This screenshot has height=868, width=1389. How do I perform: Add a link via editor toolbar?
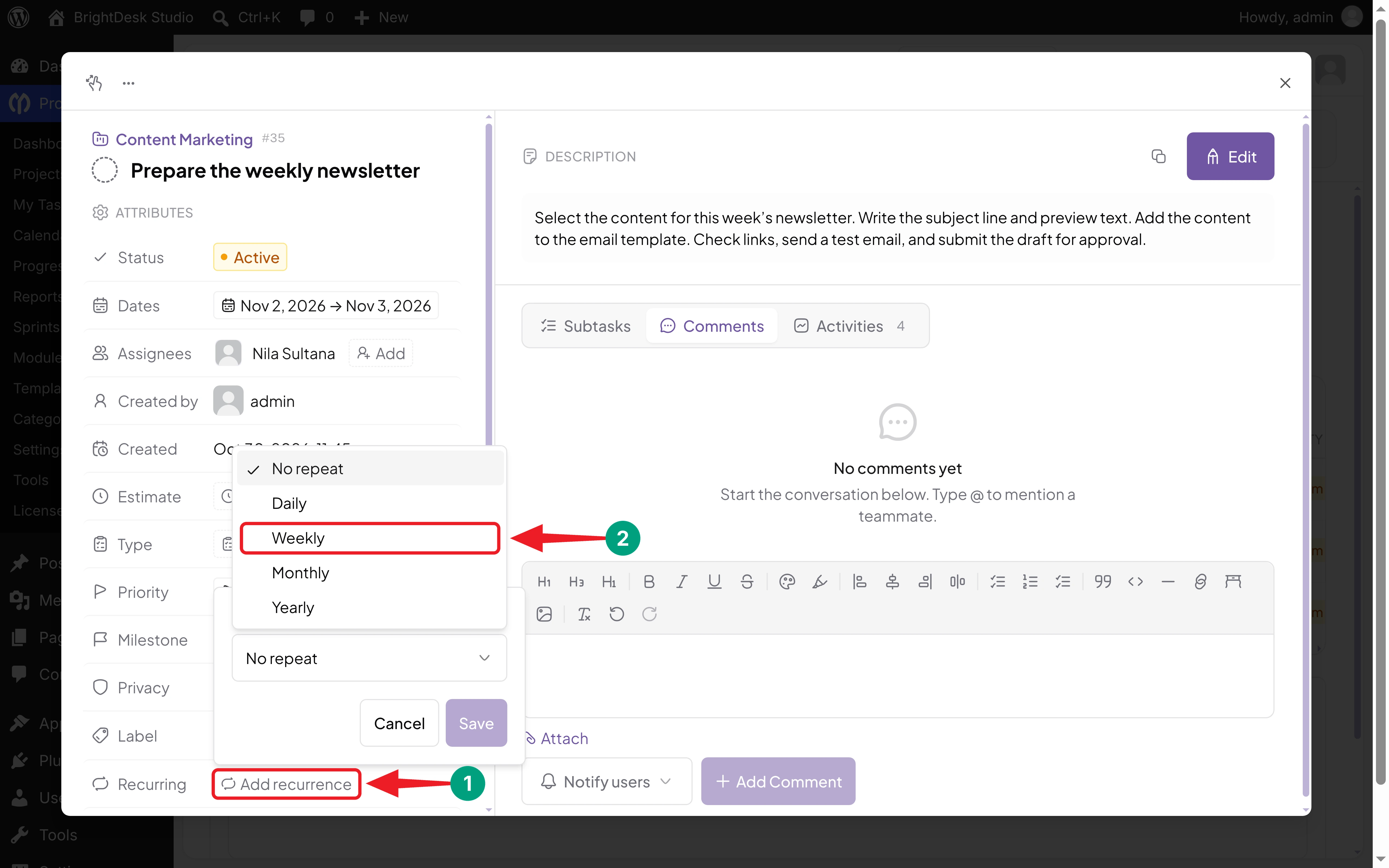tap(1200, 582)
